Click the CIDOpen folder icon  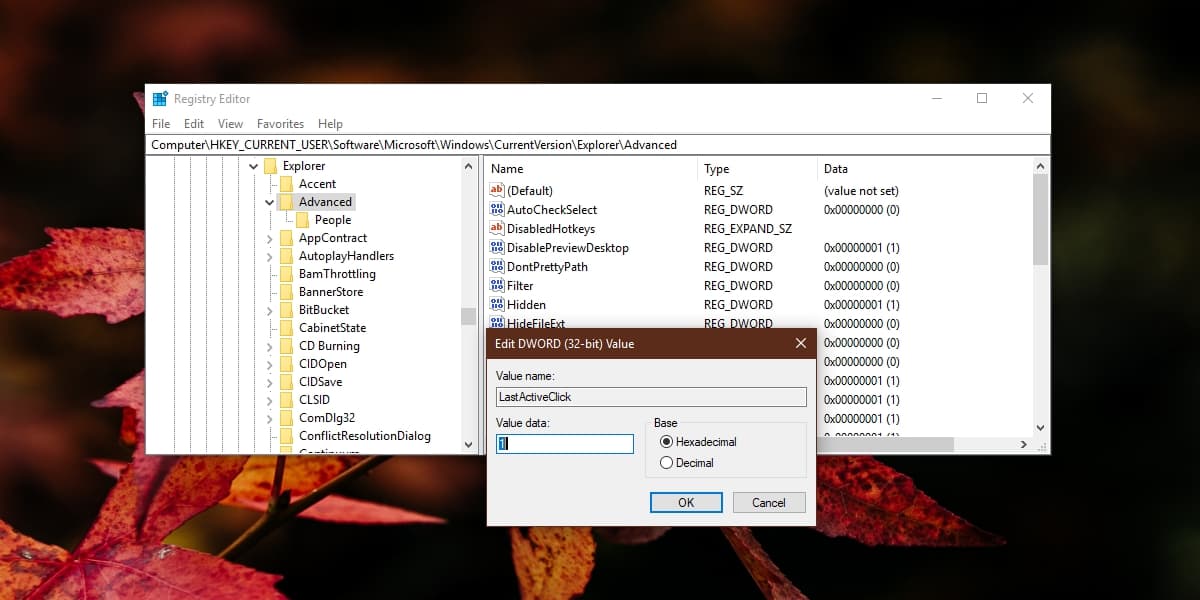point(286,364)
